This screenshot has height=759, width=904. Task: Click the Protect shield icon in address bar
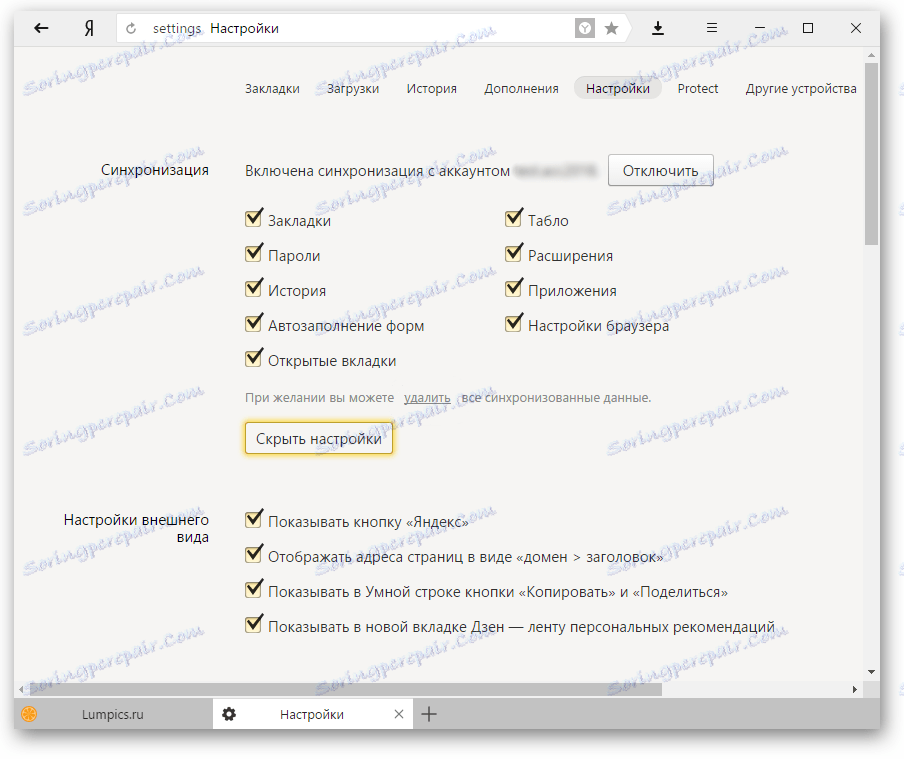coord(585,28)
